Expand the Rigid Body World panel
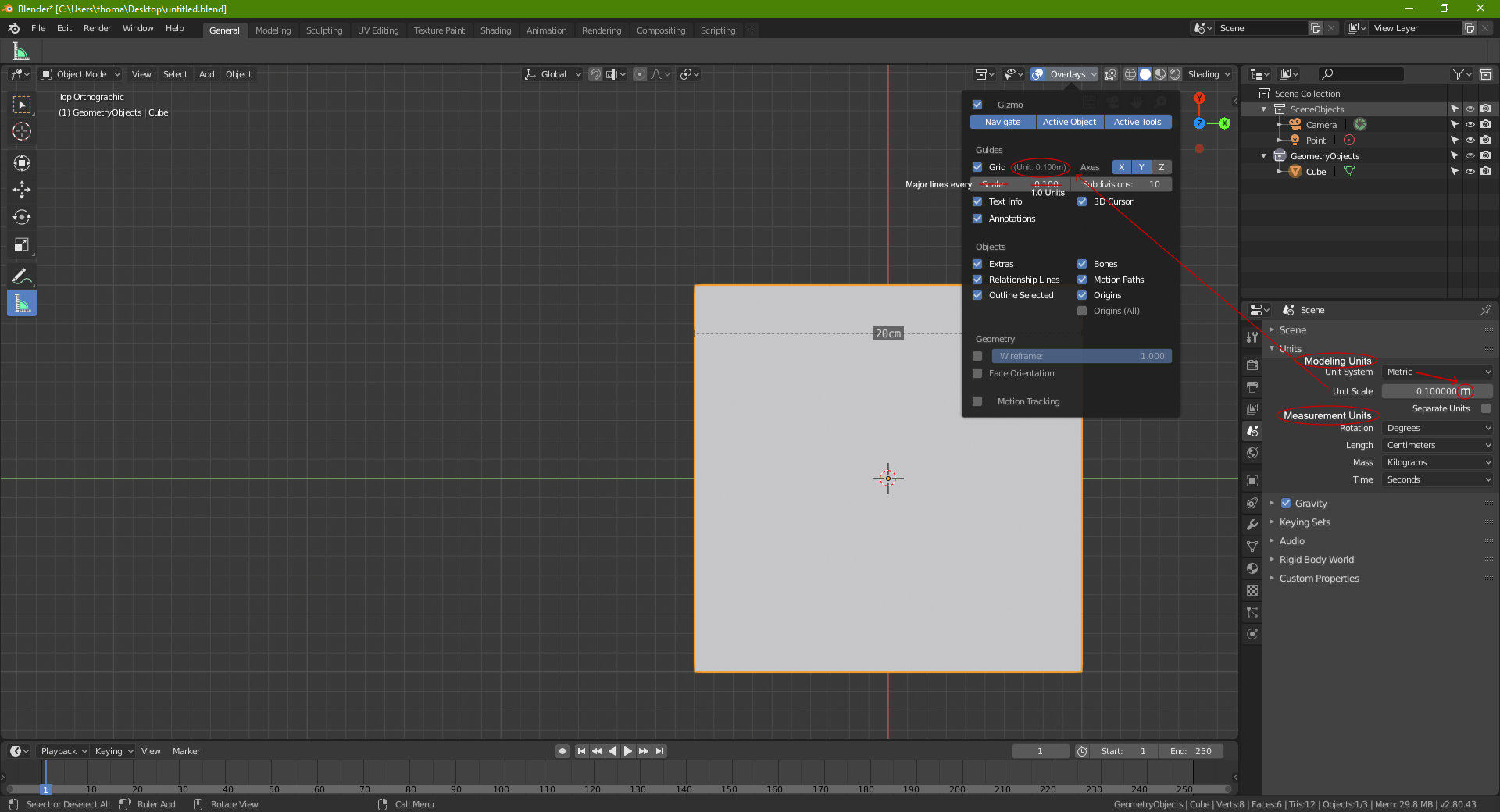Image resolution: width=1500 pixels, height=812 pixels. pos(1316,560)
